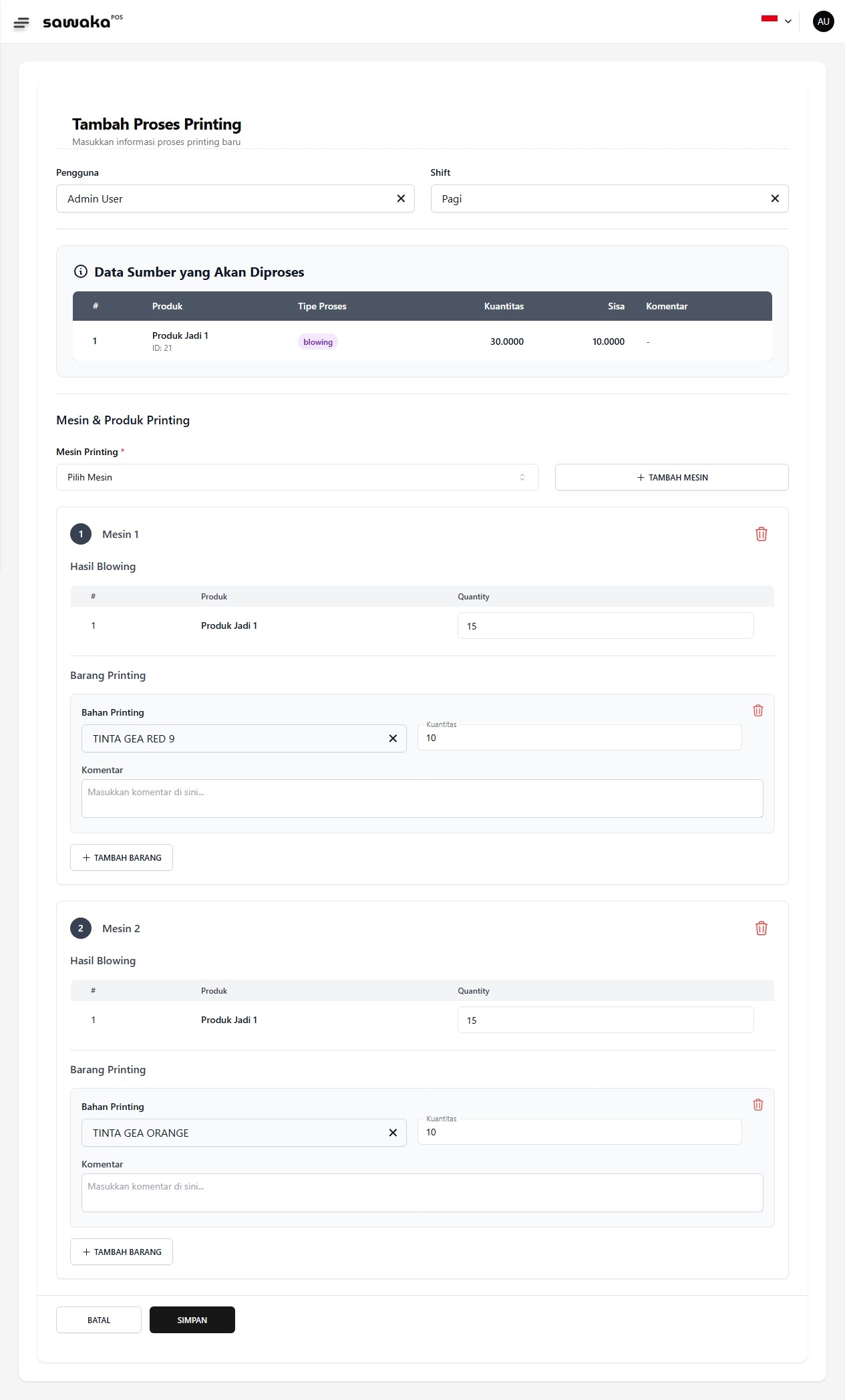Click the Mesin & Produk Printing heading
The width and height of the screenshot is (845, 1400).
pos(123,420)
